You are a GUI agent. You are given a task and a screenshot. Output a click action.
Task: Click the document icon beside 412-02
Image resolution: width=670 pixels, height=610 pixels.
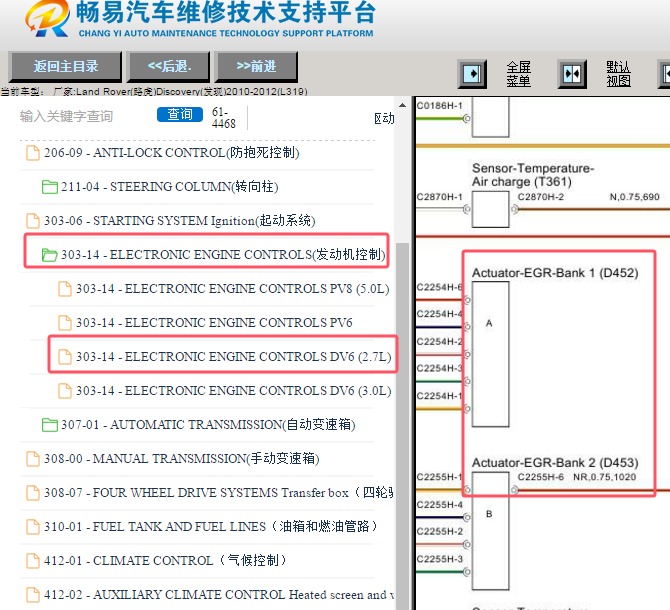[x=33, y=595]
